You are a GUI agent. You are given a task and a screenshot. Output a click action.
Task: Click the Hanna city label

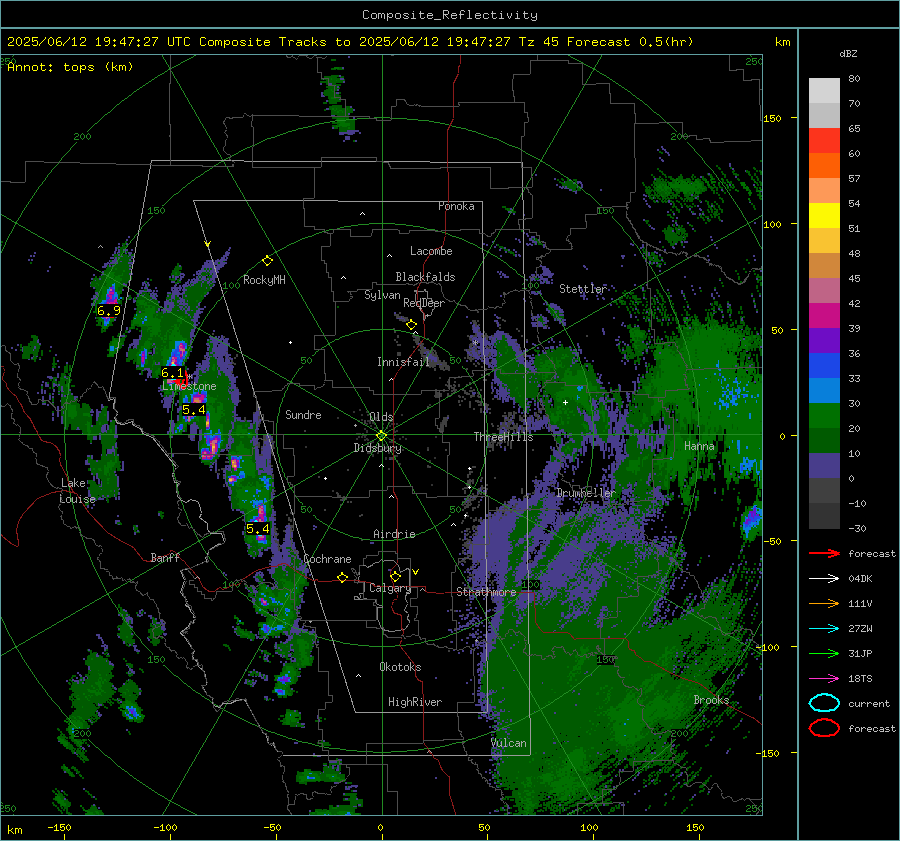tap(699, 445)
